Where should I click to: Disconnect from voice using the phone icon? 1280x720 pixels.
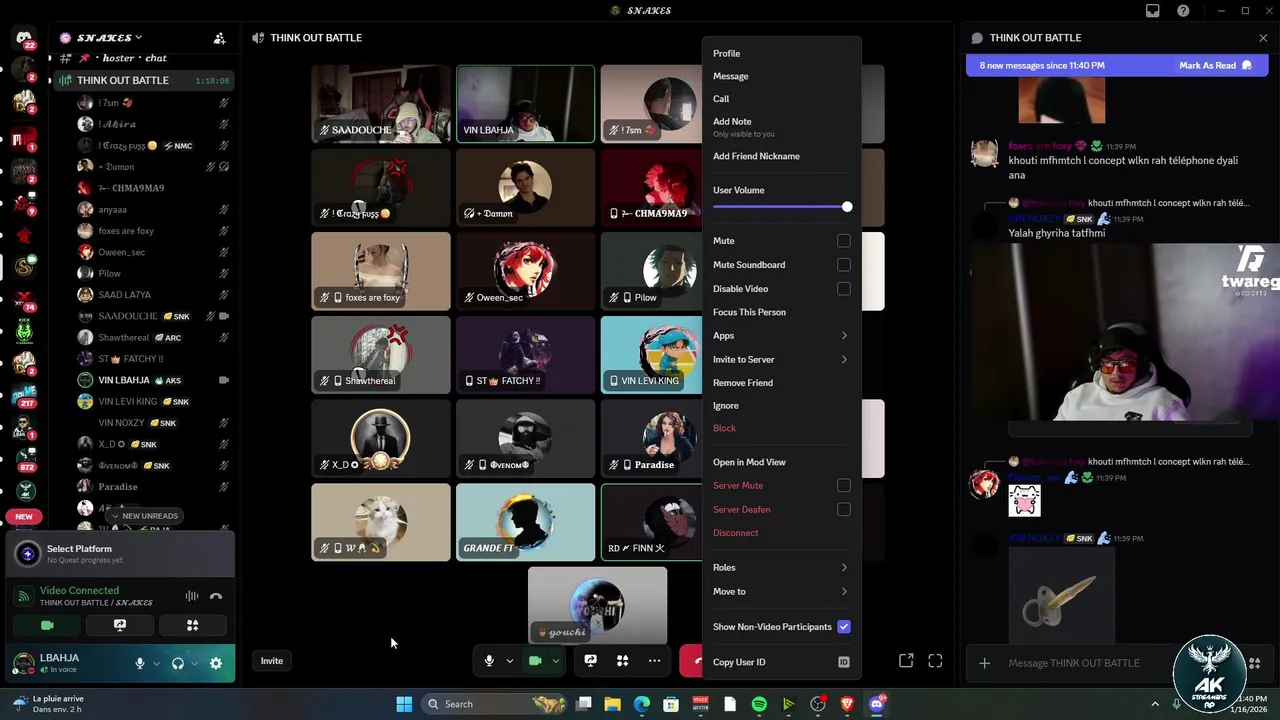[x=216, y=596]
